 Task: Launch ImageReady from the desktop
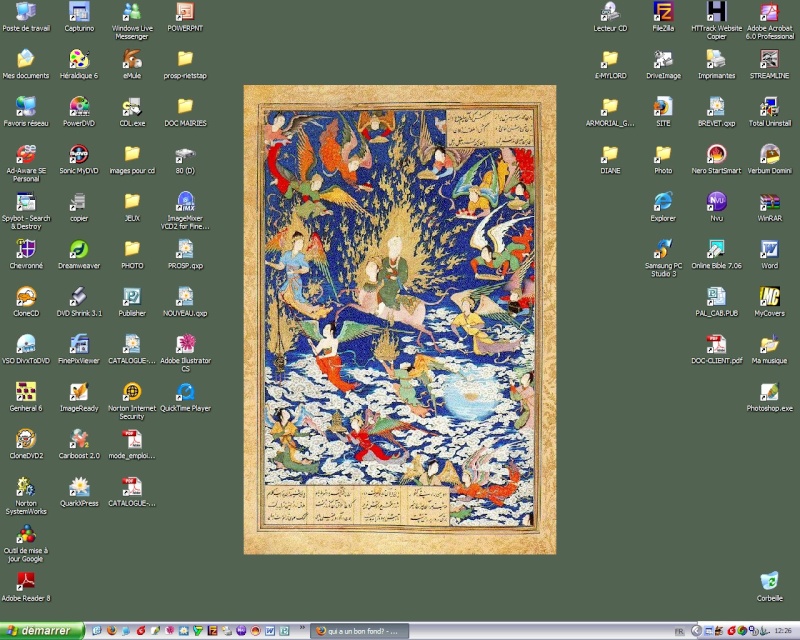[x=79, y=396]
